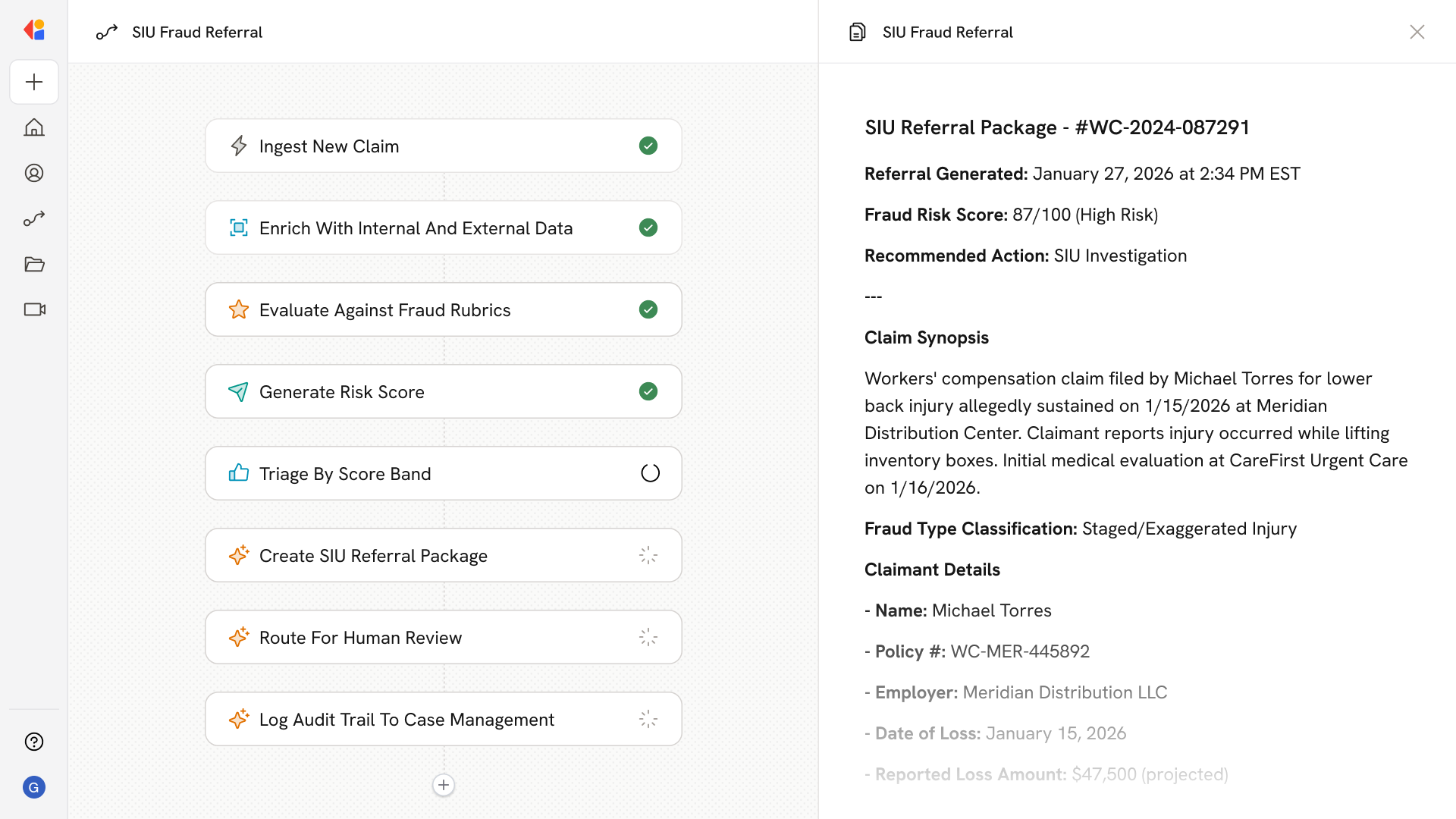
Task: Click the Triage By Score Band spinner
Action: pos(650,473)
